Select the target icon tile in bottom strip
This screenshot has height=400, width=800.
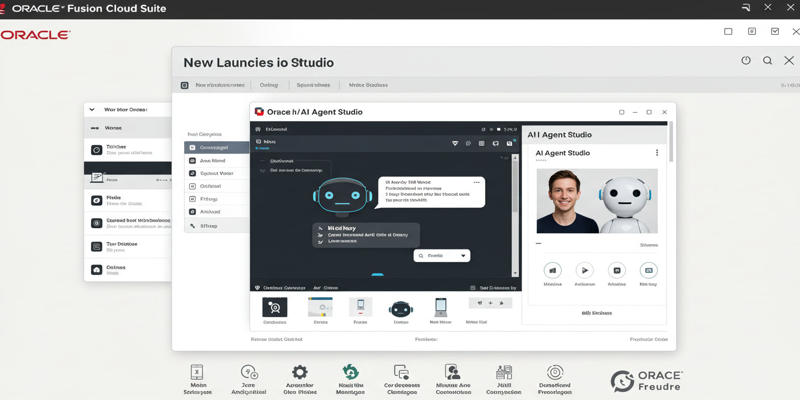click(x=274, y=308)
